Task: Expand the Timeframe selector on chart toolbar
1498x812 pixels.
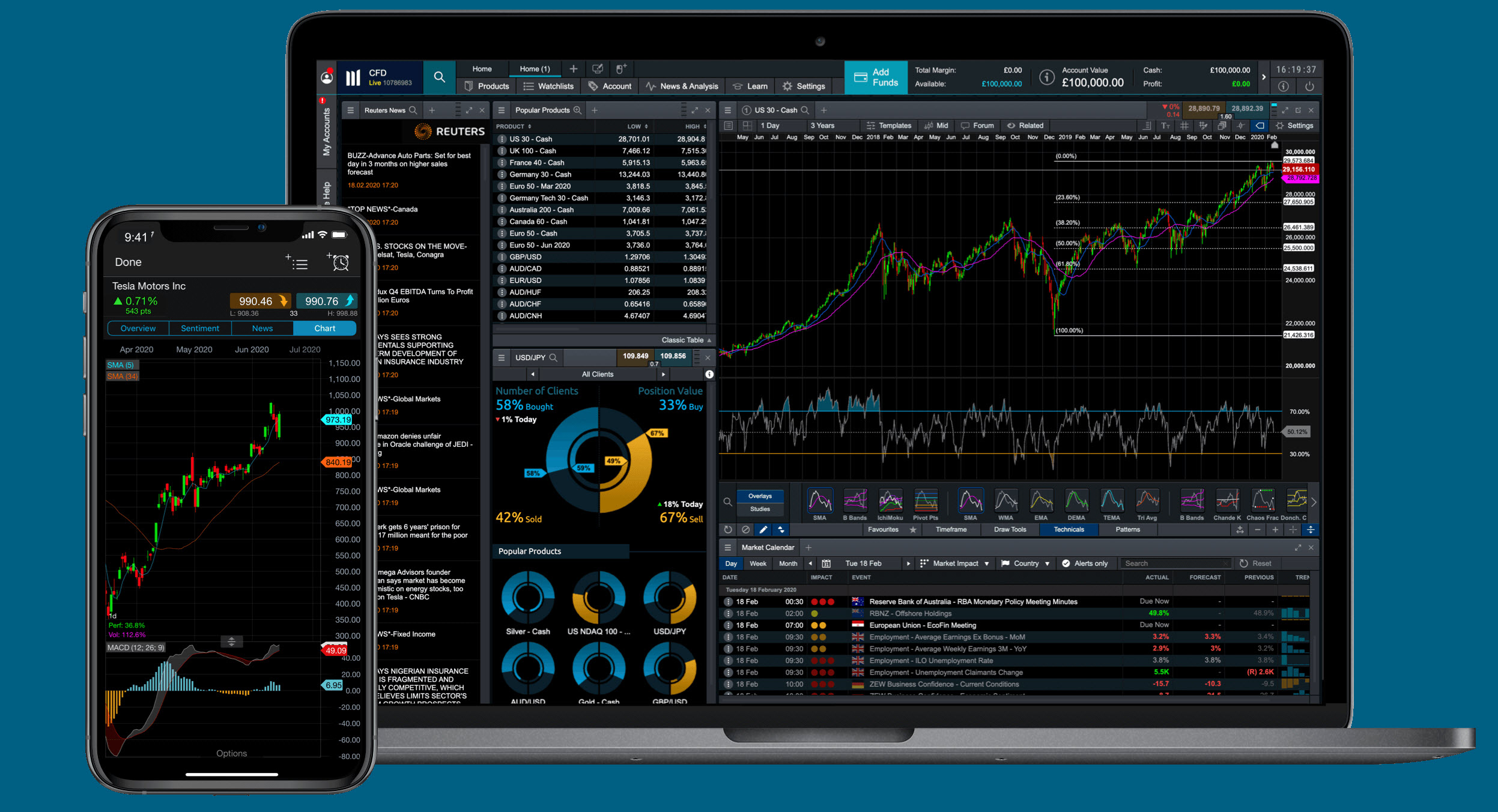Action: click(x=950, y=529)
